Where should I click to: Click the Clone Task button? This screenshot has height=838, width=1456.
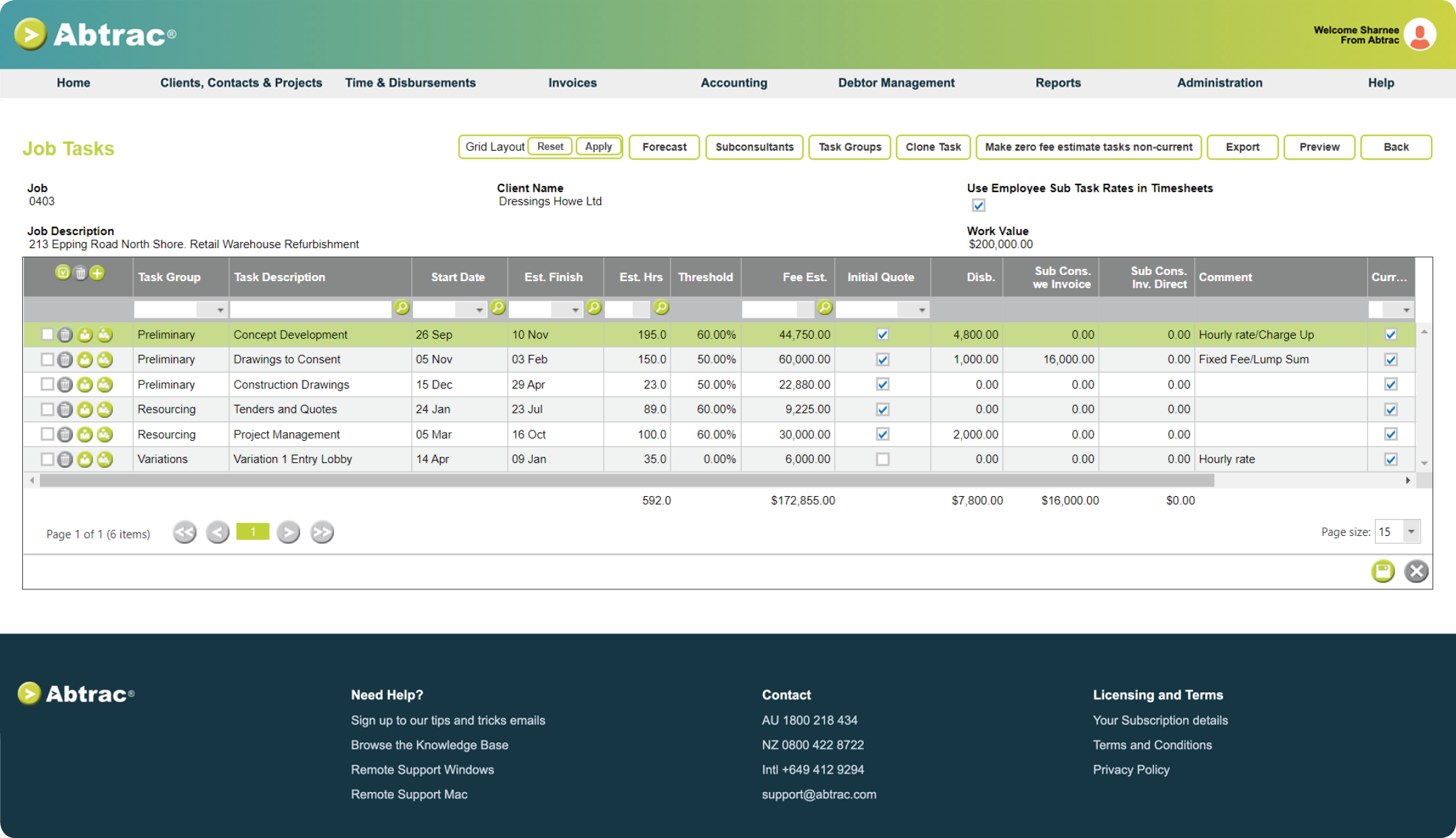933,147
